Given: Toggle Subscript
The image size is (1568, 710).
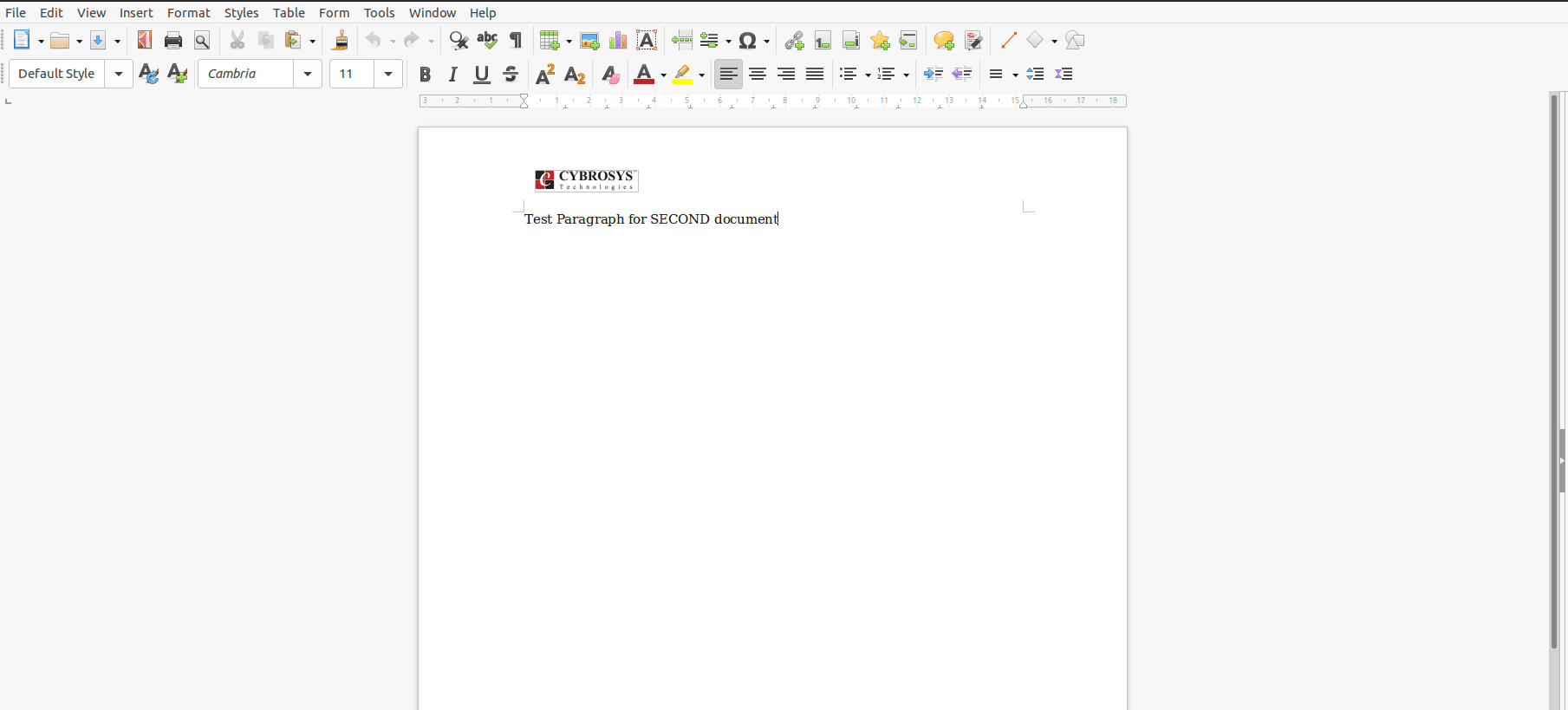Looking at the screenshot, I should pyautogui.click(x=575, y=75).
